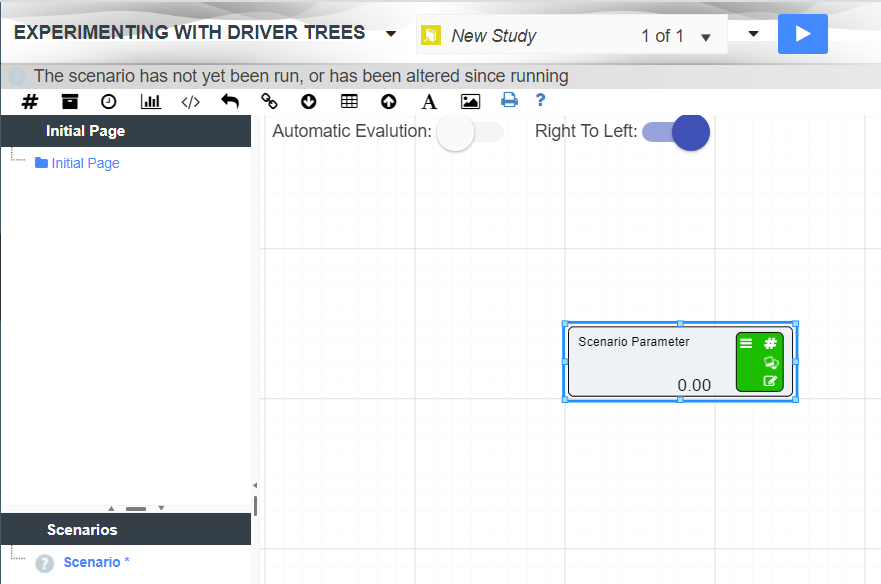
Task: Open the code brackets icon
Action: tap(191, 101)
